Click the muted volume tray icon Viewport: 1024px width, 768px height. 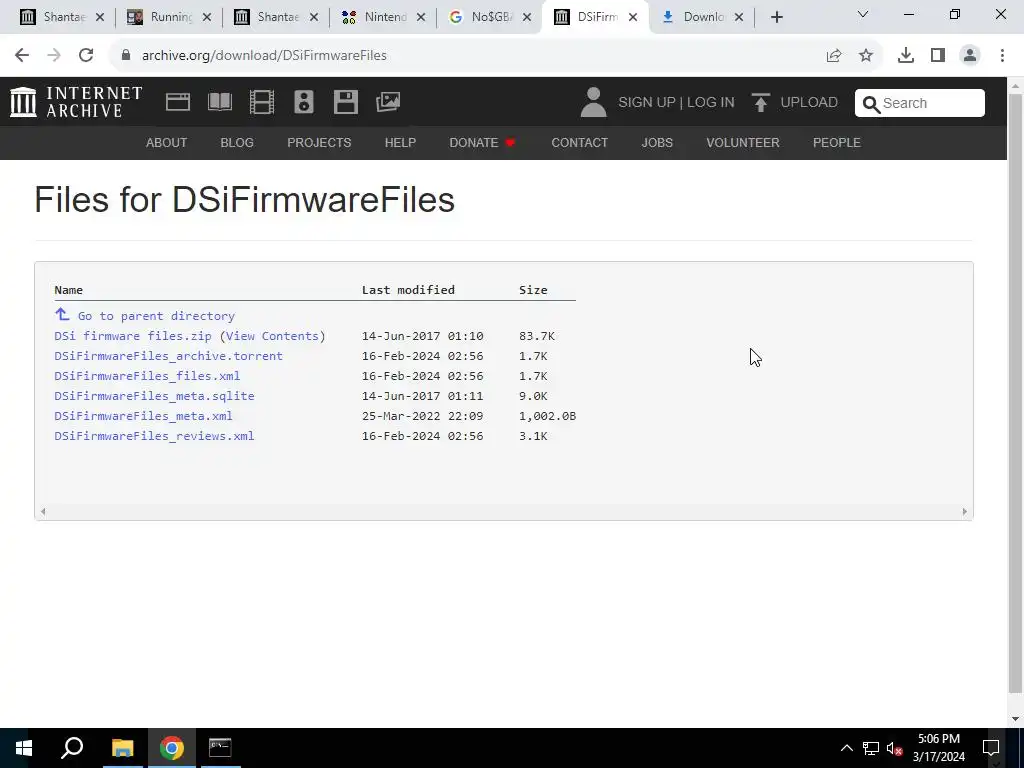click(894, 748)
